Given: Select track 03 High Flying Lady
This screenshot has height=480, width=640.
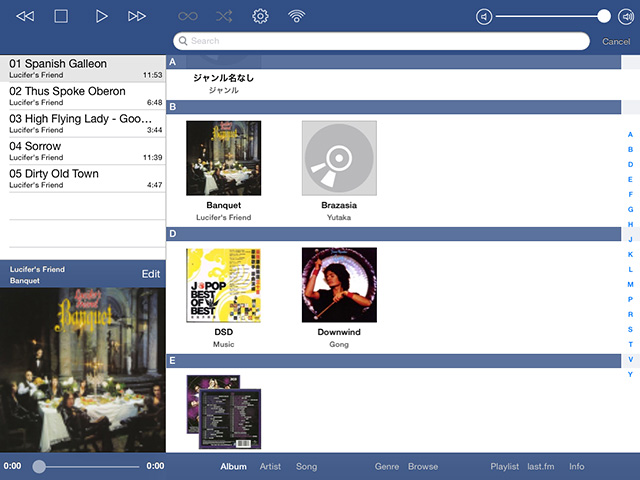Looking at the screenshot, I should click(83, 124).
